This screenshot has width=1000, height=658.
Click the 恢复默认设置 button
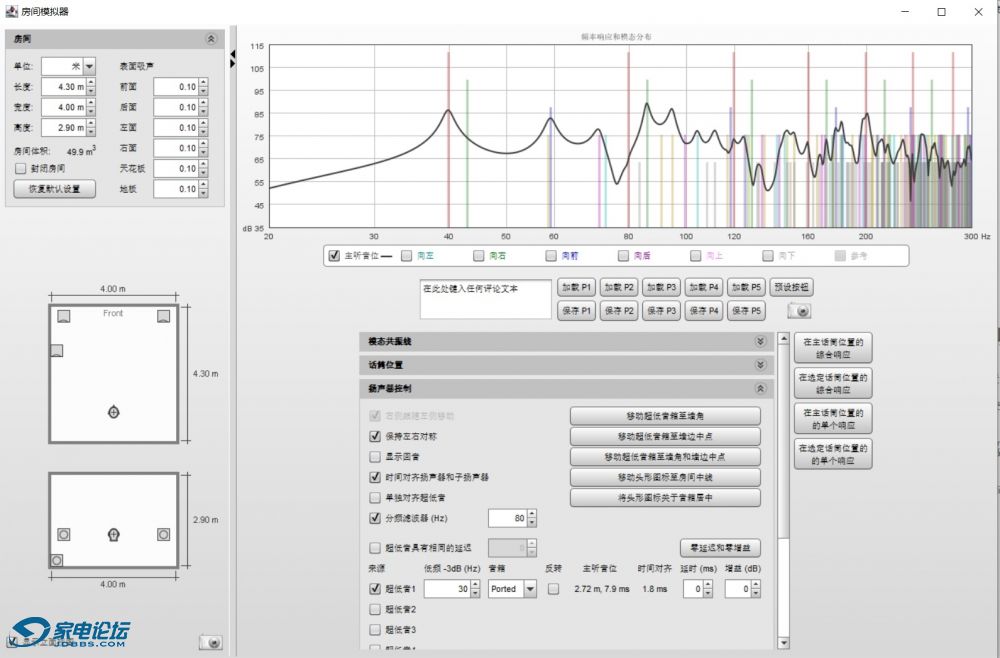[55, 189]
